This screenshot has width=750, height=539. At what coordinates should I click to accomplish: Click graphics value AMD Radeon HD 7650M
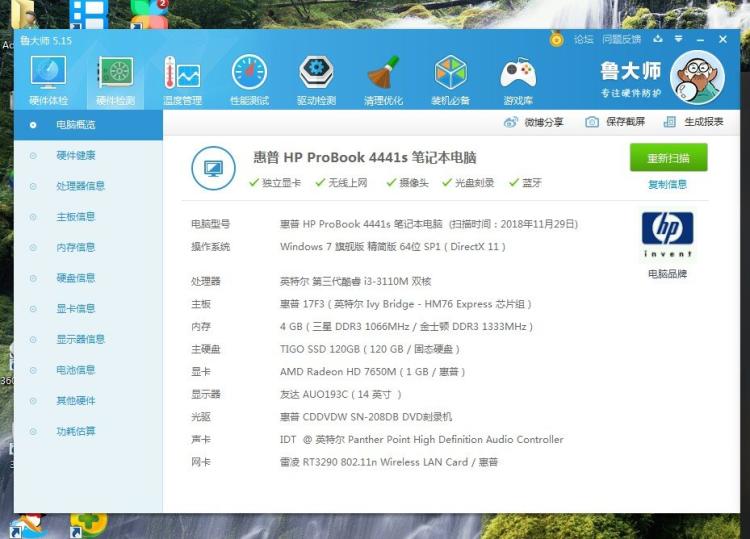pos(373,372)
